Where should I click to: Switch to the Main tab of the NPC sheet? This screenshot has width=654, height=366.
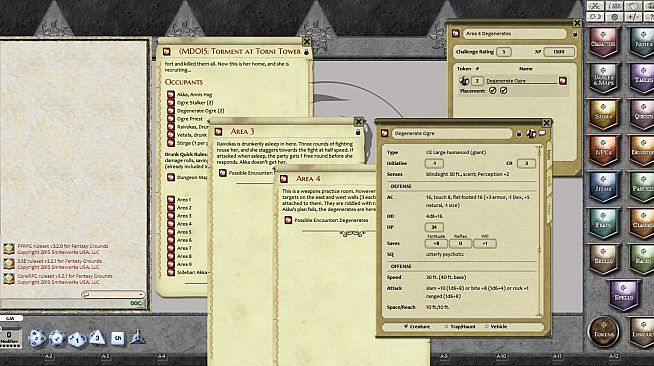click(x=549, y=154)
